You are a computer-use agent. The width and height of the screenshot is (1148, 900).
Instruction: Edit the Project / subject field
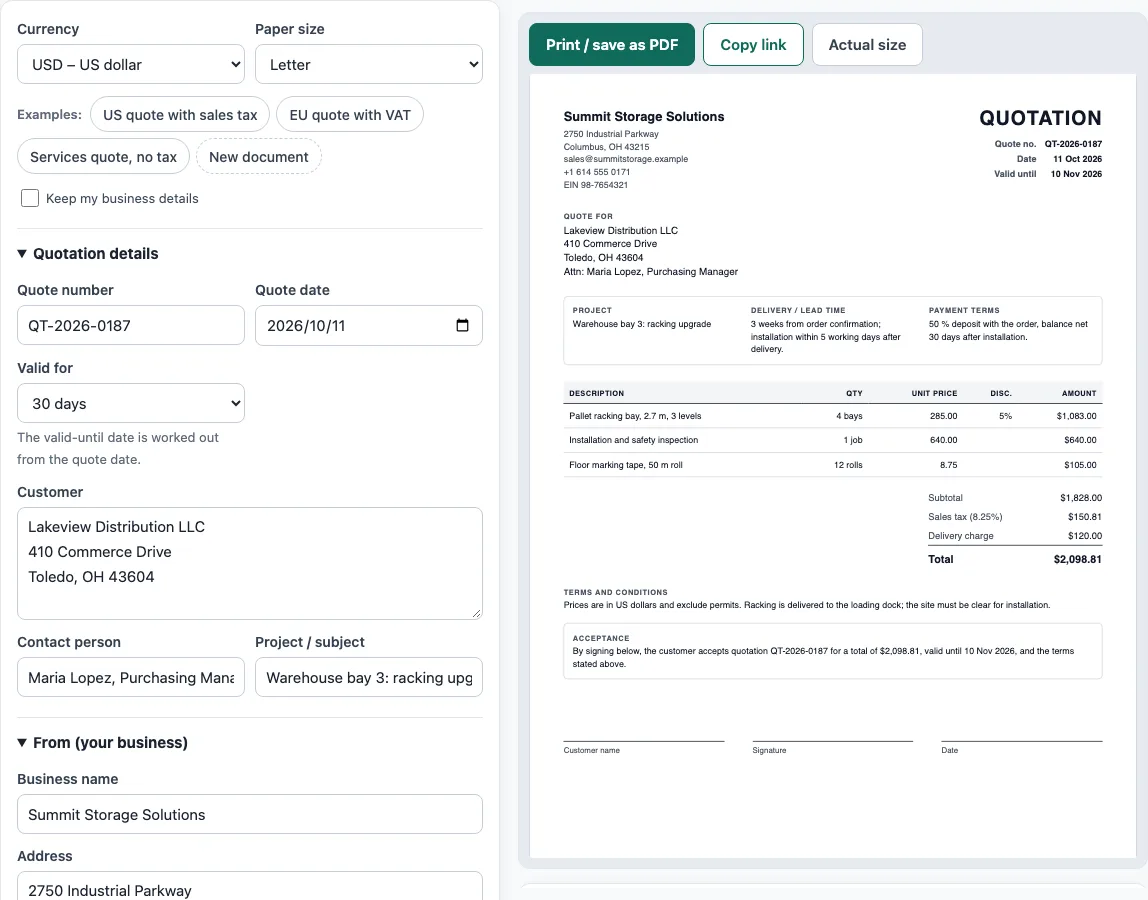click(369, 677)
